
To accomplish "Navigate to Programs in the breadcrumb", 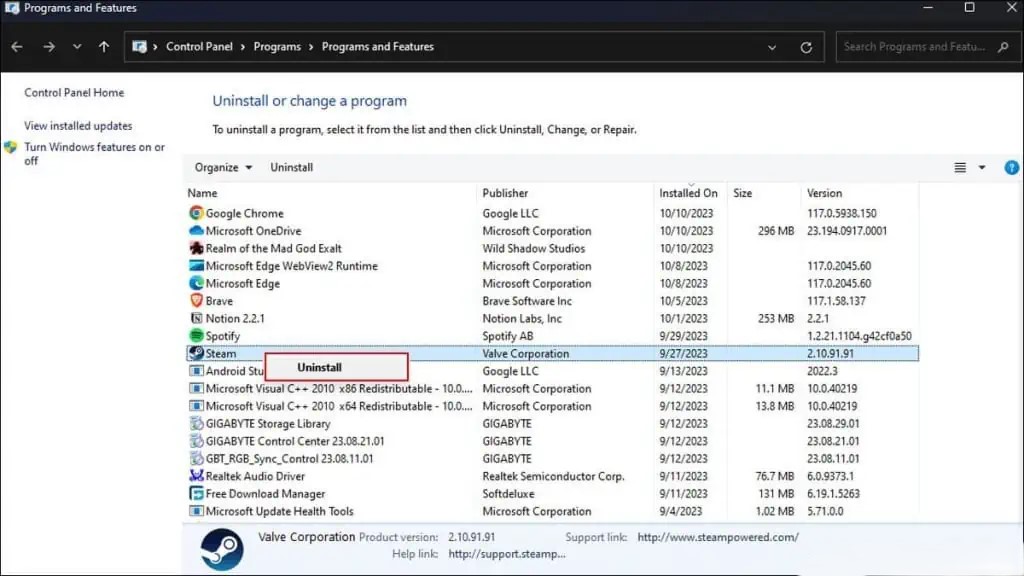I will pos(277,46).
